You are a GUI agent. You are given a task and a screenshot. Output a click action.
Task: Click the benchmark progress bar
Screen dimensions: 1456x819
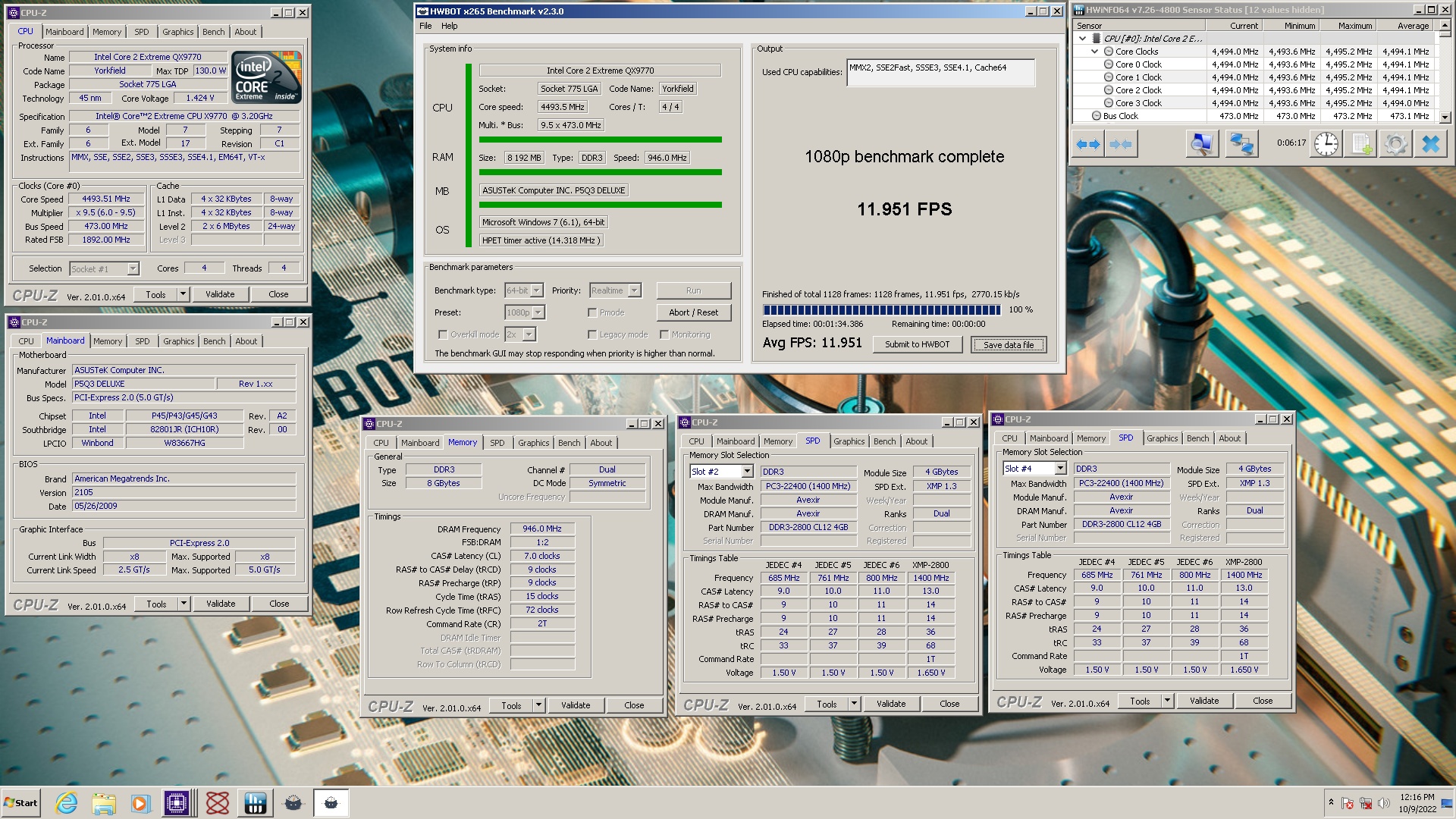click(x=882, y=310)
